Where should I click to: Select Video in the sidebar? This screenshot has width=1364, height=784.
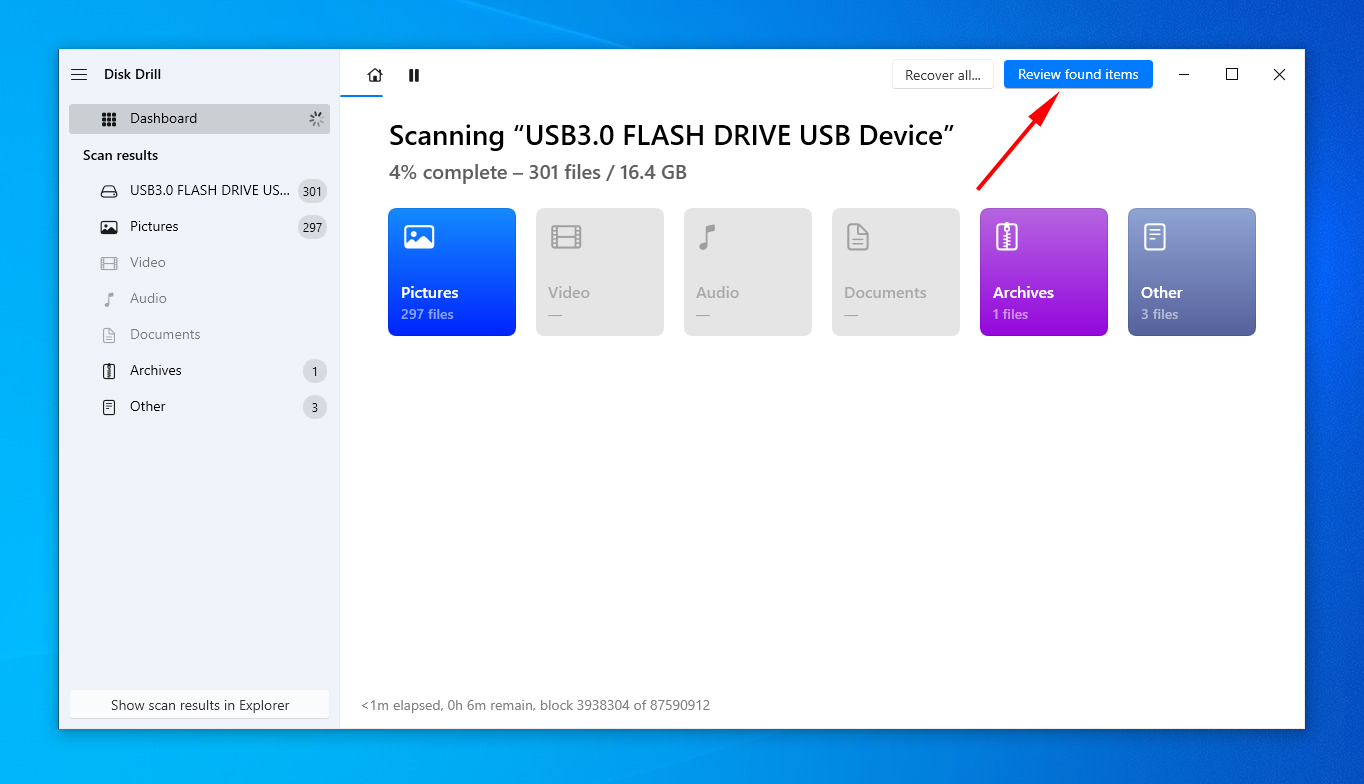tap(199, 262)
